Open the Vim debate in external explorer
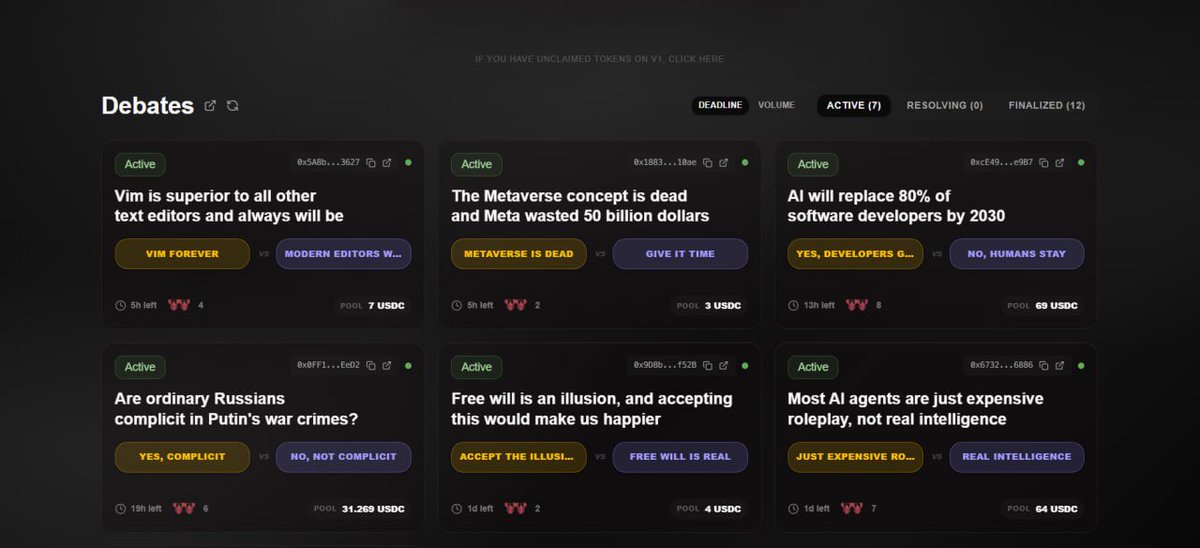The height and width of the screenshot is (548, 1200). 387,162
